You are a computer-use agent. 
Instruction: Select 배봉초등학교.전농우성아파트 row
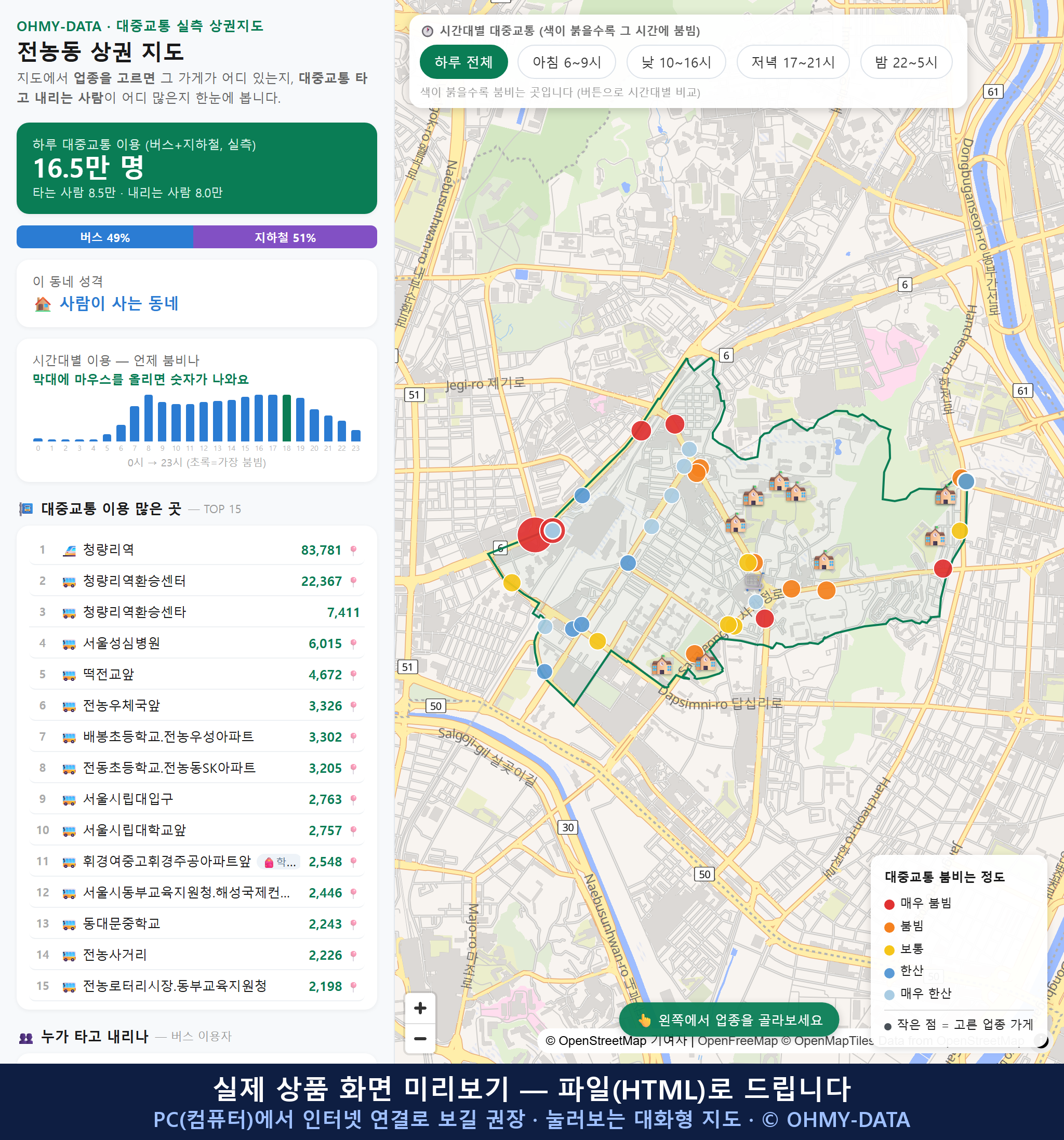coord(197,736)
